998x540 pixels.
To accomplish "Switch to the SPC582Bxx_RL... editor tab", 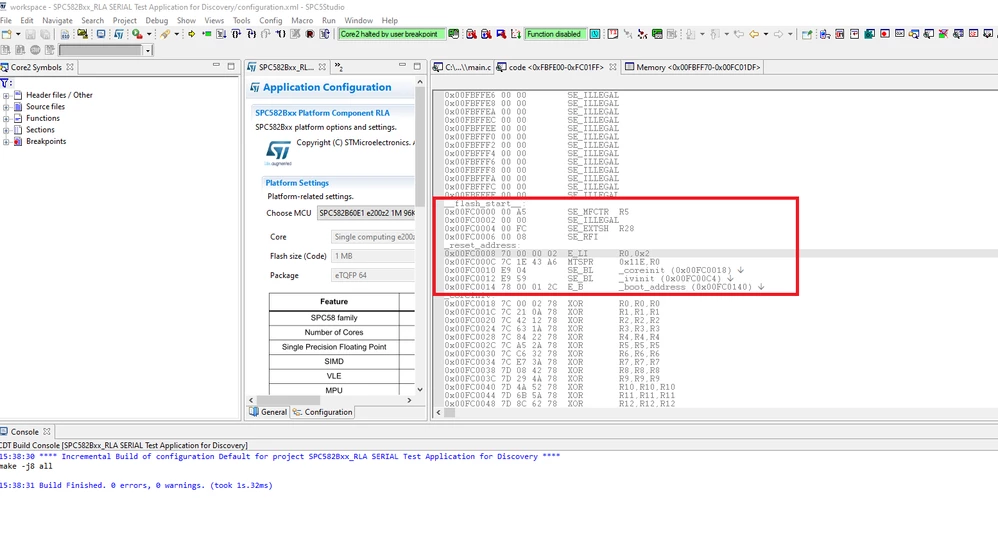I will (286, 67).
